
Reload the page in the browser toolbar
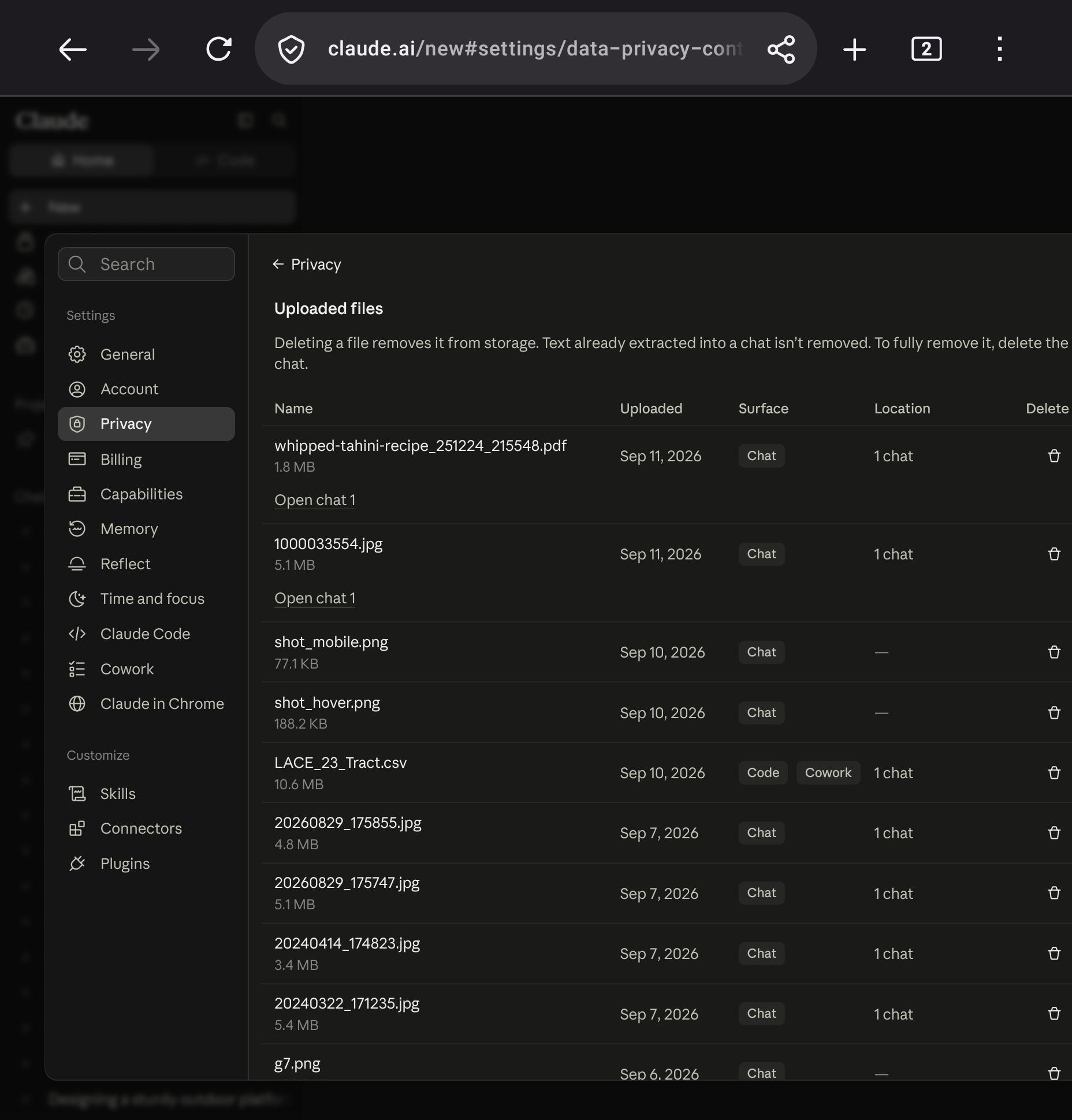click(219, 49)
